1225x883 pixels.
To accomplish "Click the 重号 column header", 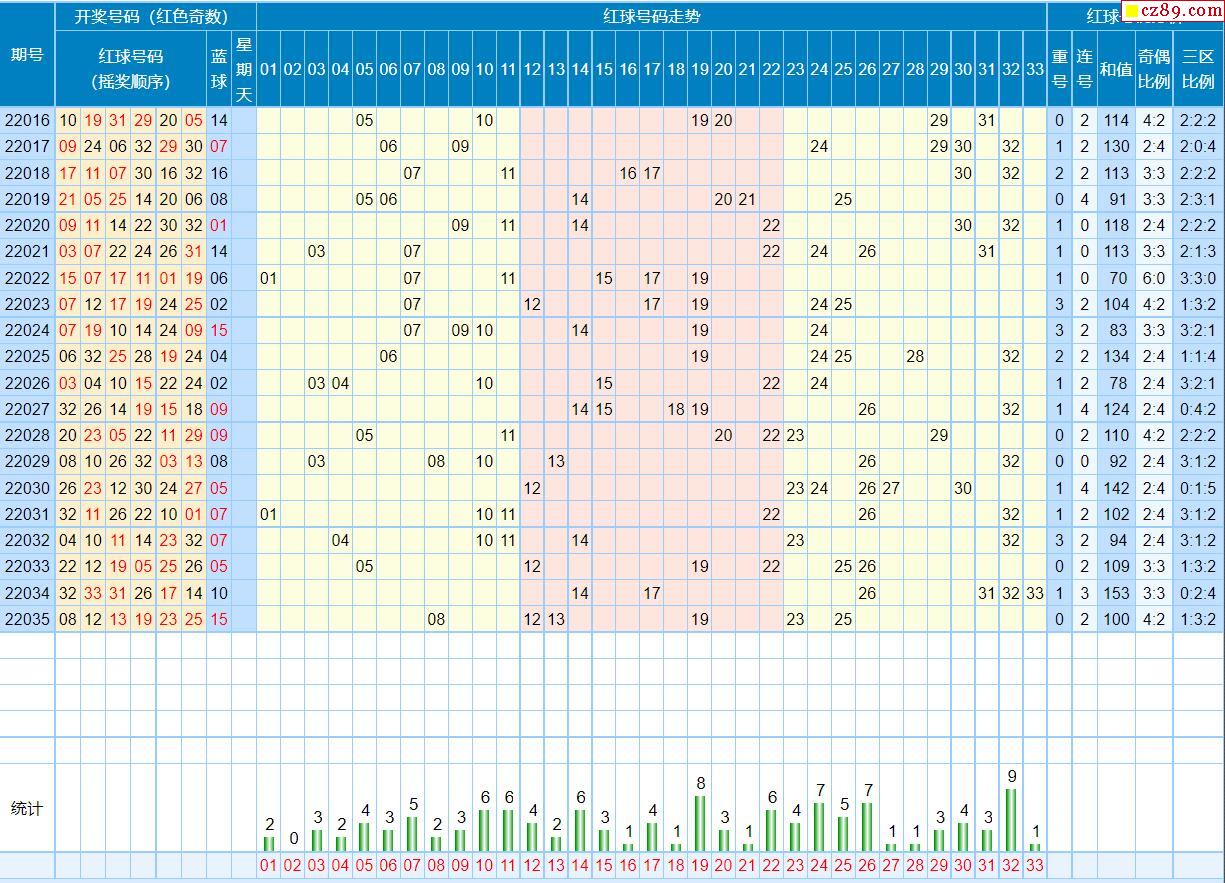I will coord(1060,68).
